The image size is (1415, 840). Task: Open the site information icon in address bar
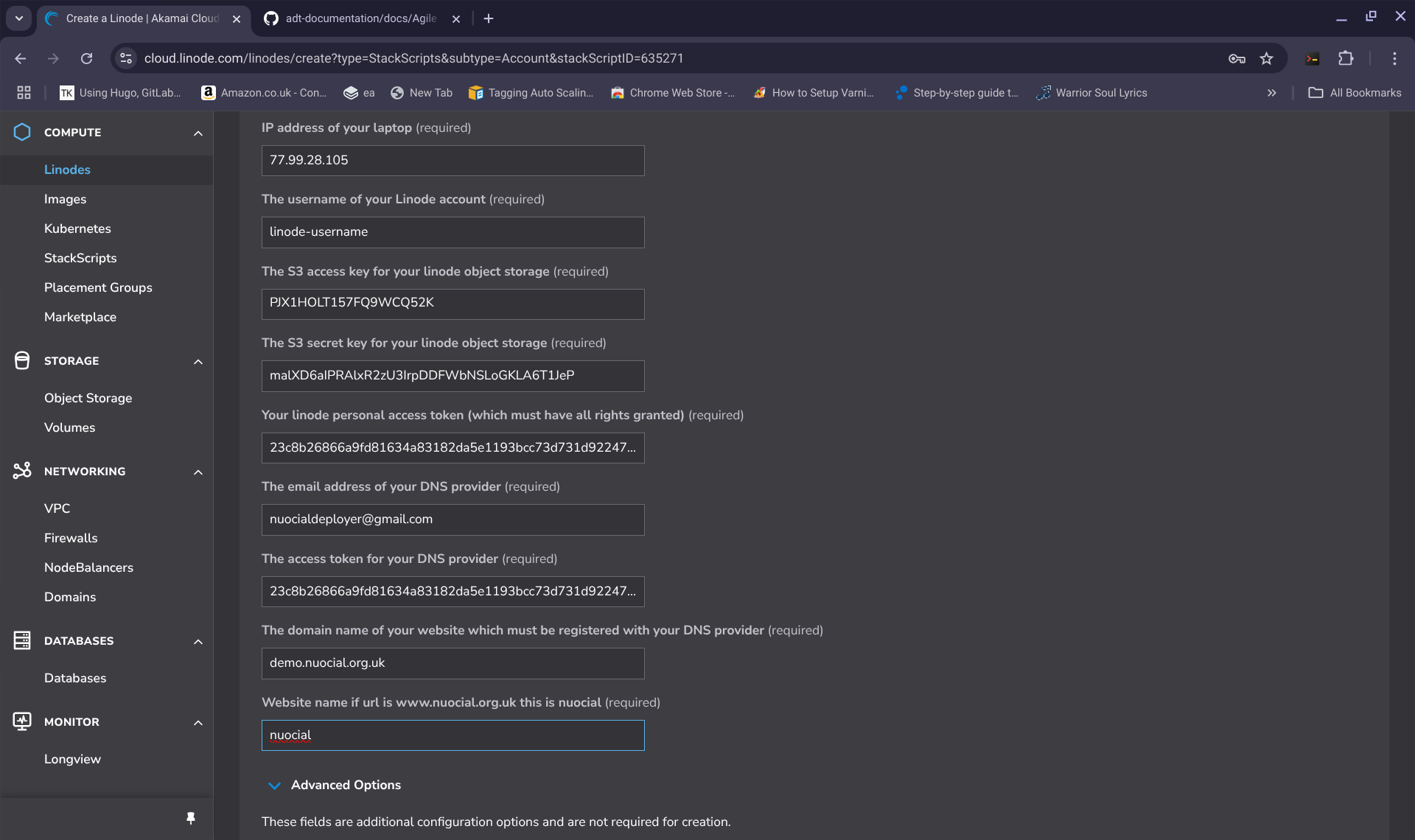pyautogui.click(x=126, y=58)
